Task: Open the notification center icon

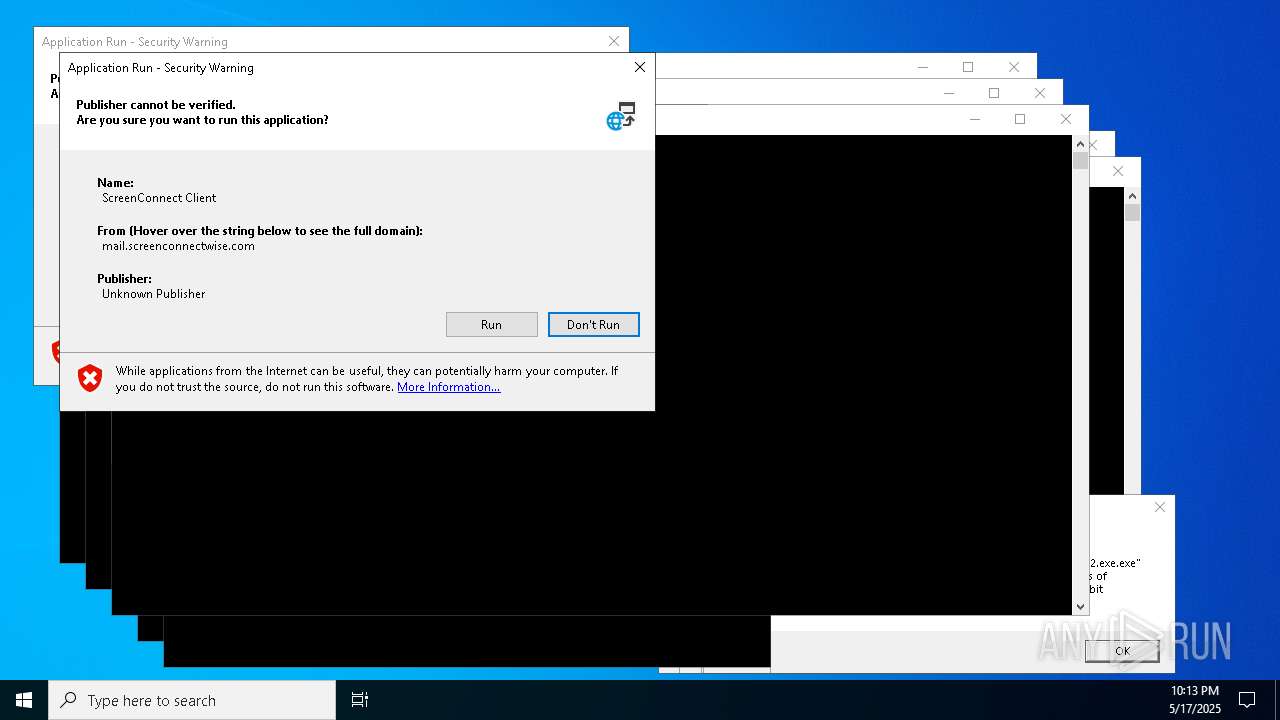Action: [1247, 700]
